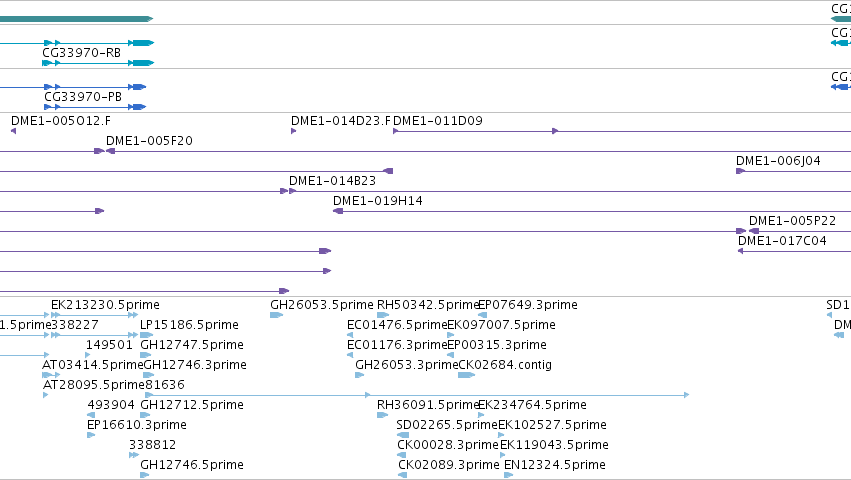This screenshot has height=480, width=851.
Task: Select the EK234764.5prime EST label
Action: pos(532,405)
